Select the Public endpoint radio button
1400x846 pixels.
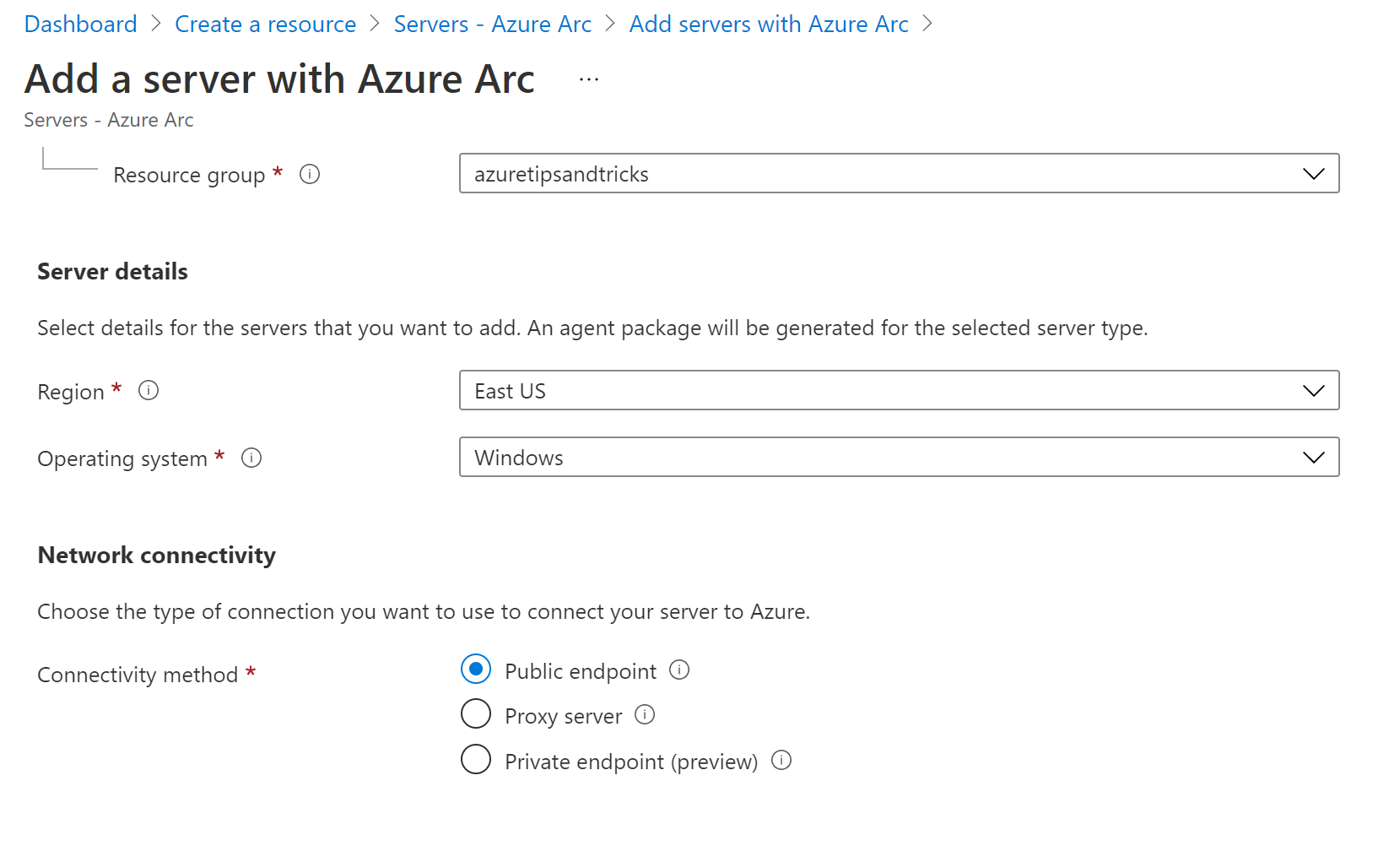[x=476, y=669]
